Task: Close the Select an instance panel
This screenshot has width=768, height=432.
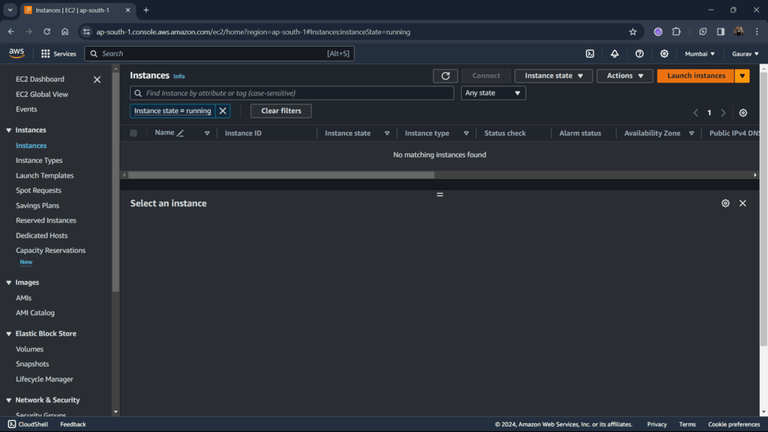Action: coord(743,203)
